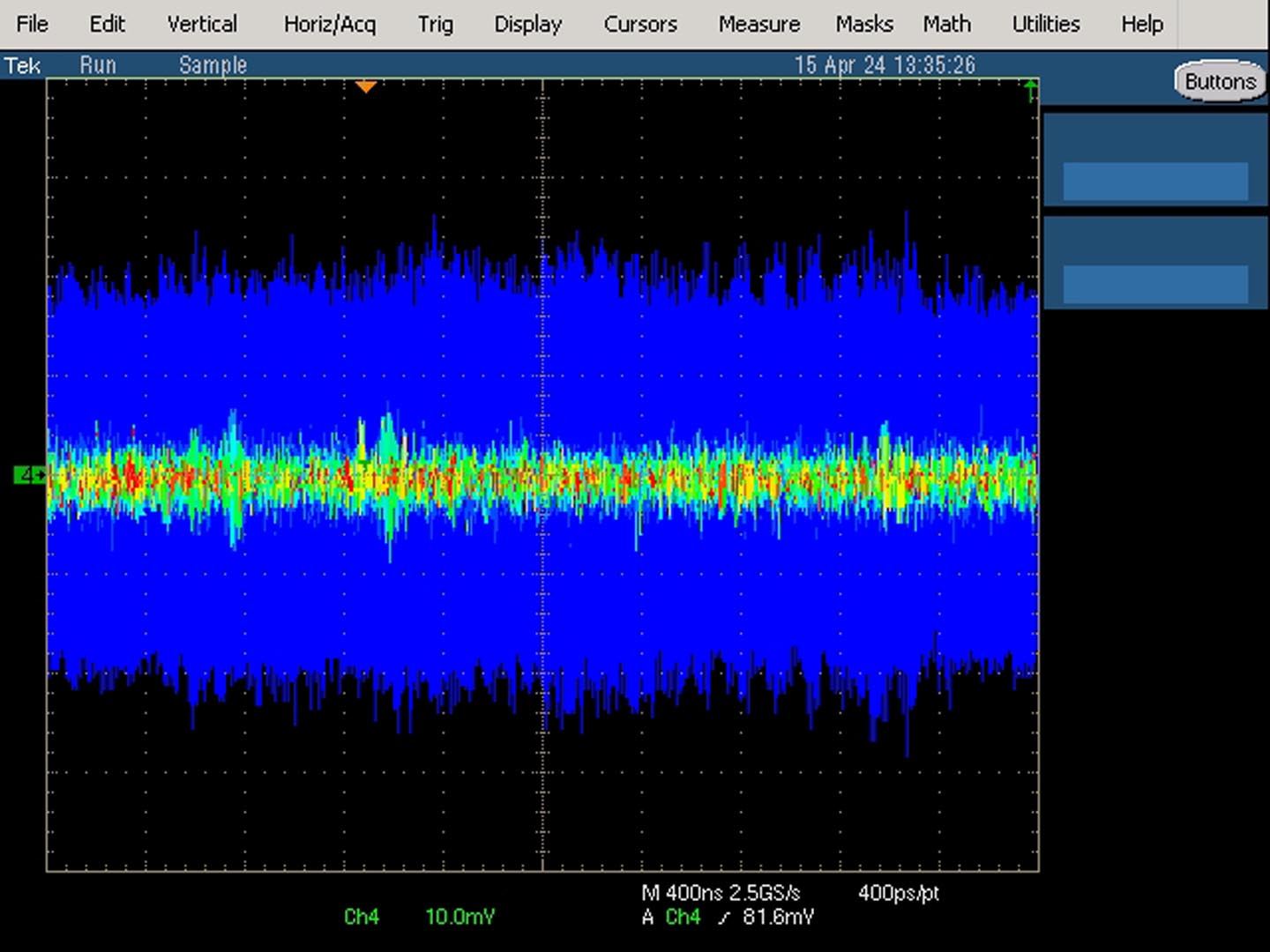Click the upper blank side panel button
The height and width of the screenshot is (952, 1270).
point(1155,181)
